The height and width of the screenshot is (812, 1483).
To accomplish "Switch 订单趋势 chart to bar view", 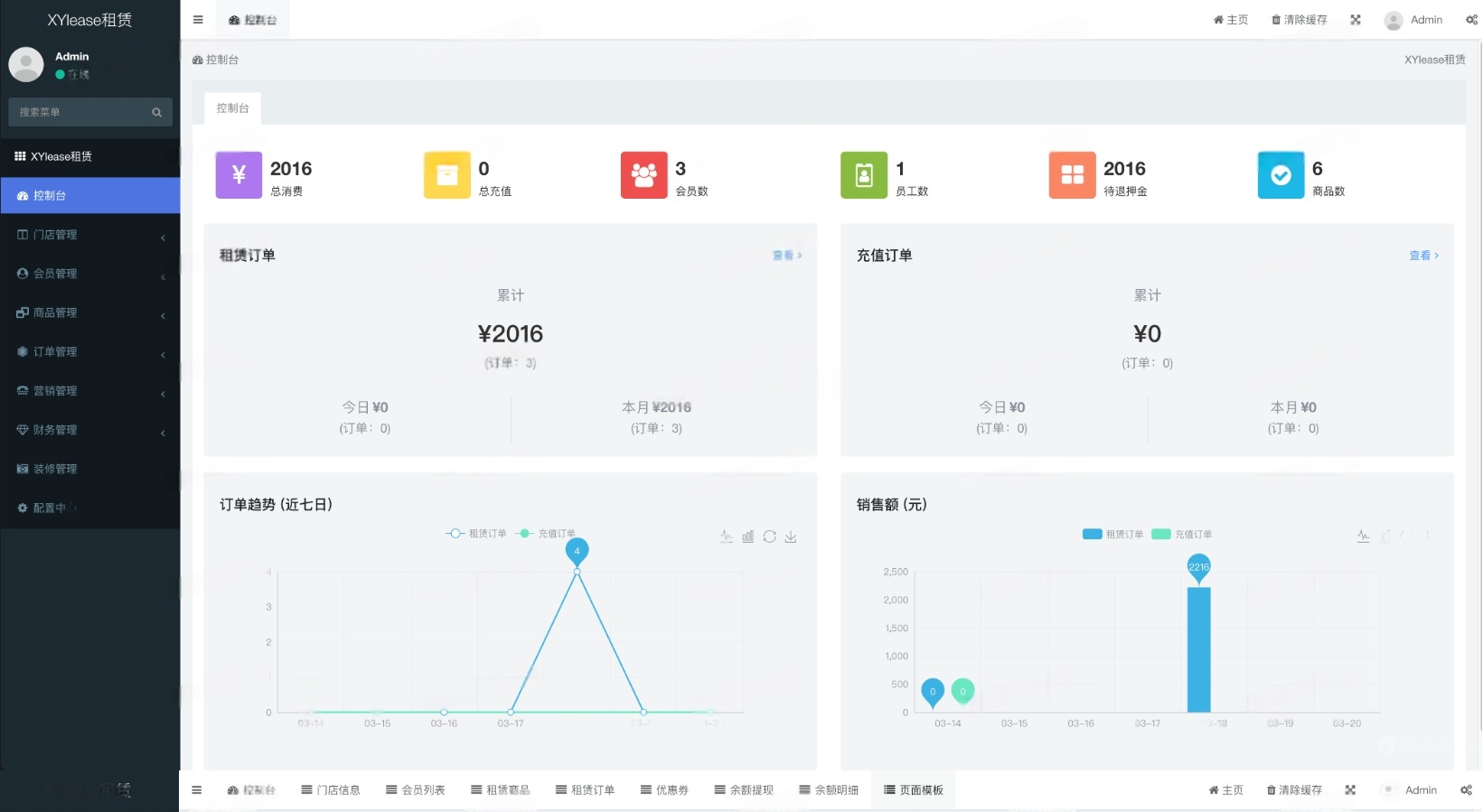I will pyautogui.click(x=748, y=537).
